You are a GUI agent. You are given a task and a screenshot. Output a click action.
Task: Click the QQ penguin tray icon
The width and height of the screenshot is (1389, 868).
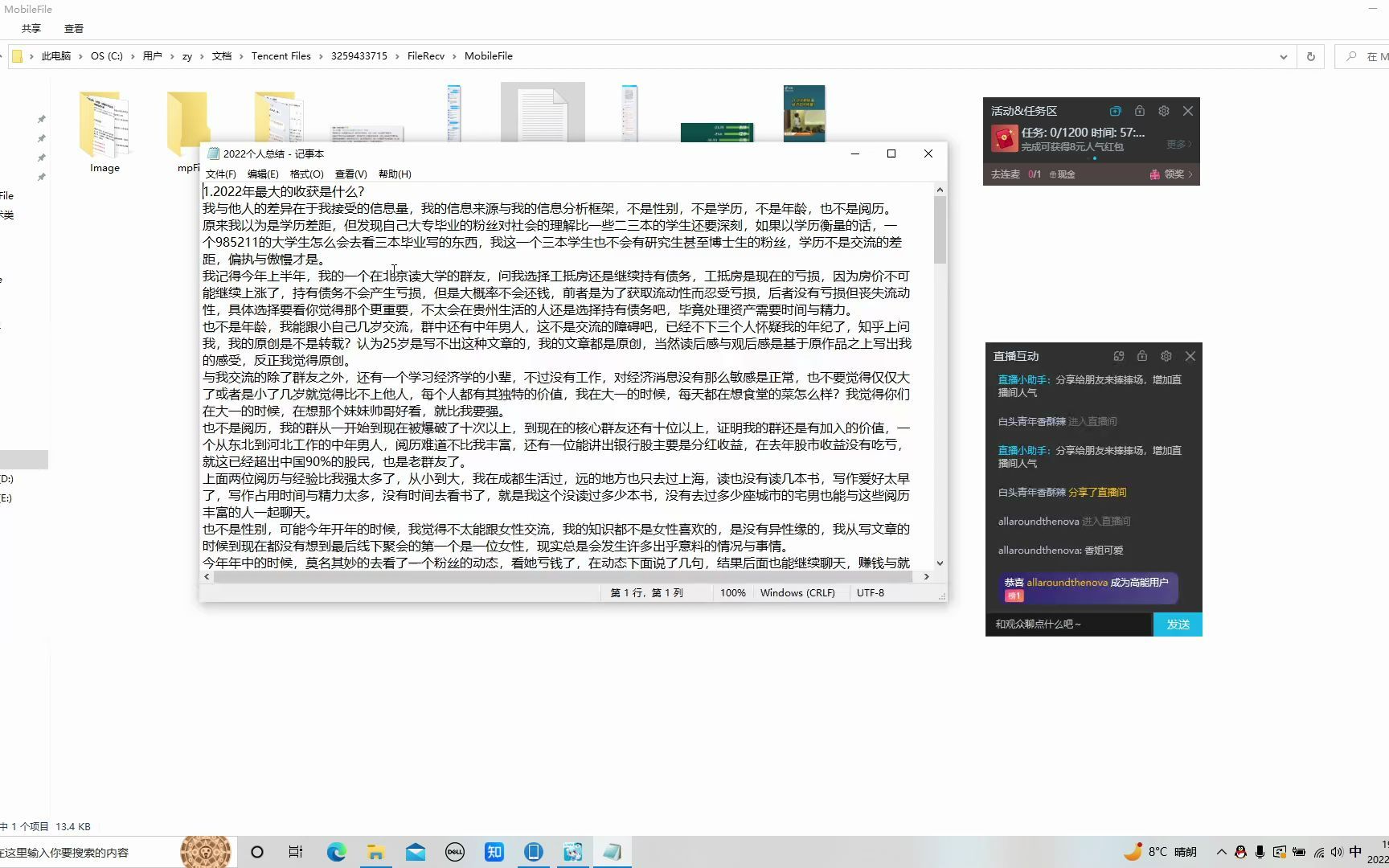tap(1240, 852)
